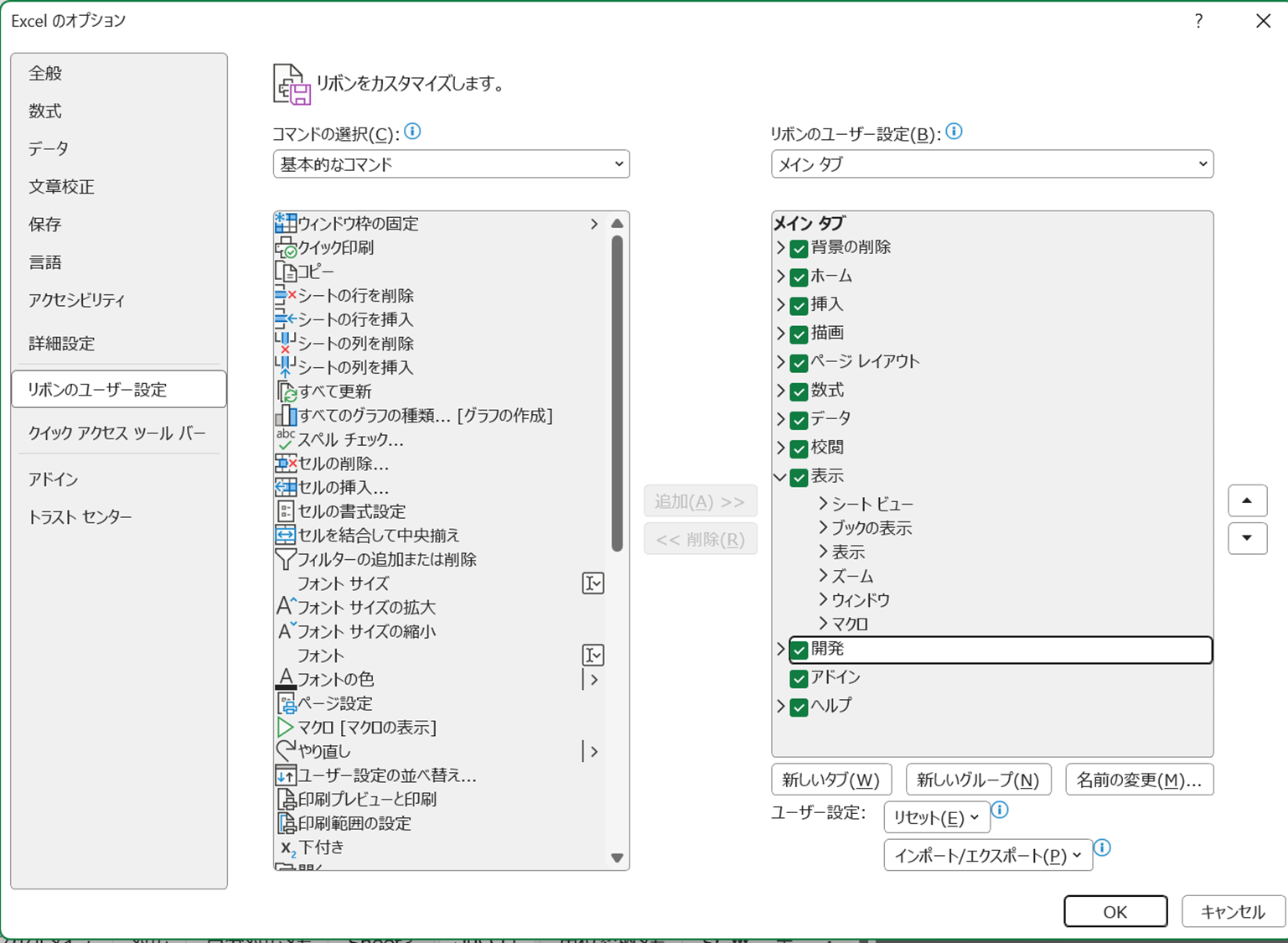Viewport: 1288px width, 943px height.
Task: Open the 基本的なコマンド dropdown
Action: [x=451, y=164]
